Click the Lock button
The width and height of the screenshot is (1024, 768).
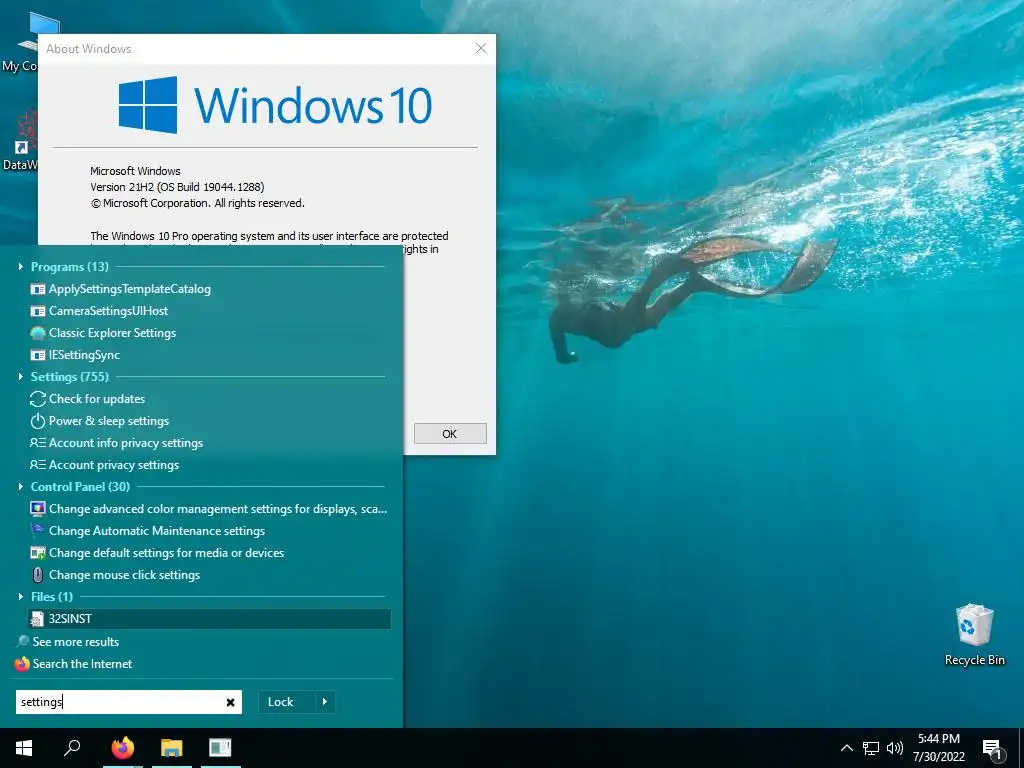click(x=281, y=702)
